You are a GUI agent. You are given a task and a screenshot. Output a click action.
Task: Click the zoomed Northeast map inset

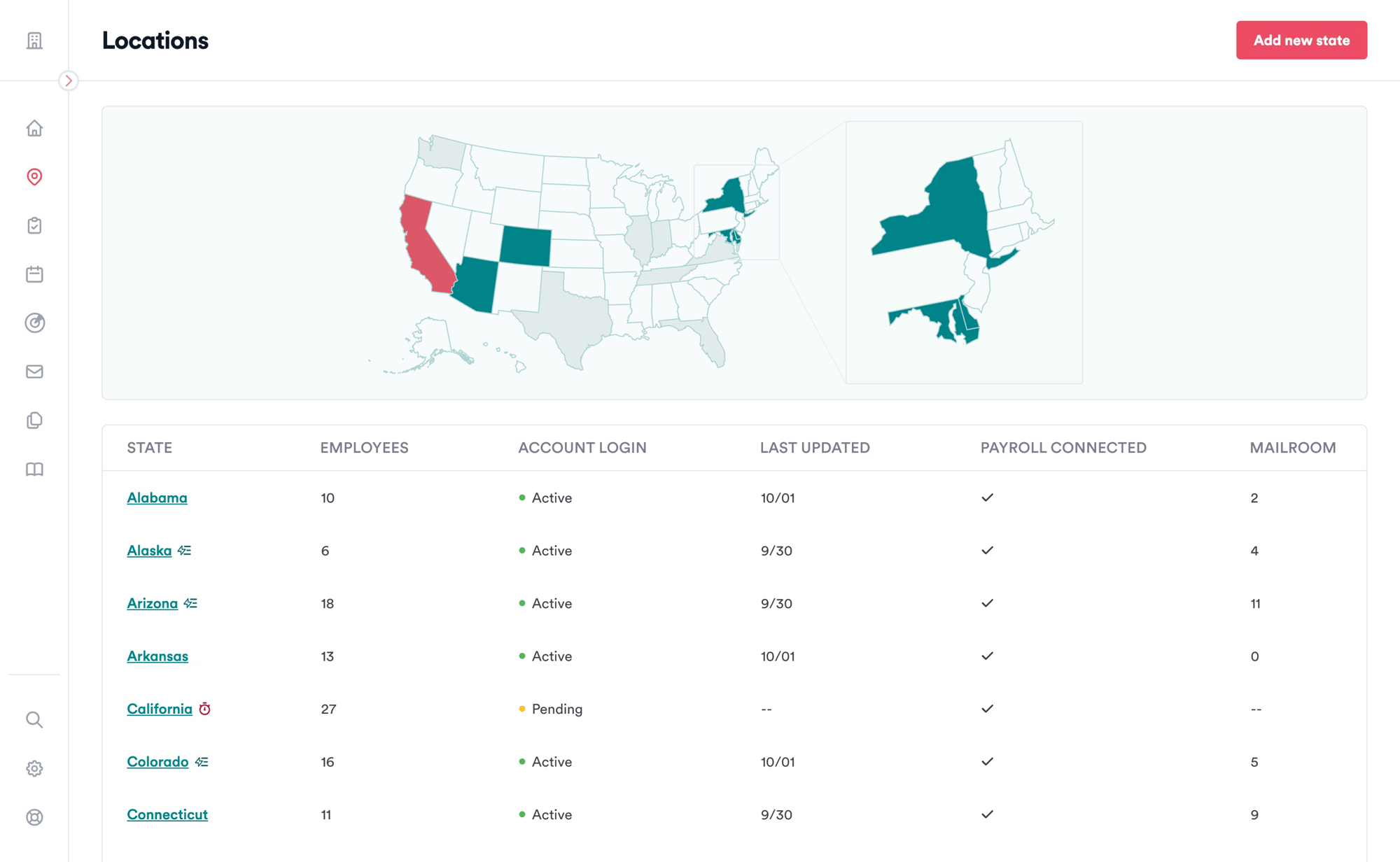click(x=963, y=252)
